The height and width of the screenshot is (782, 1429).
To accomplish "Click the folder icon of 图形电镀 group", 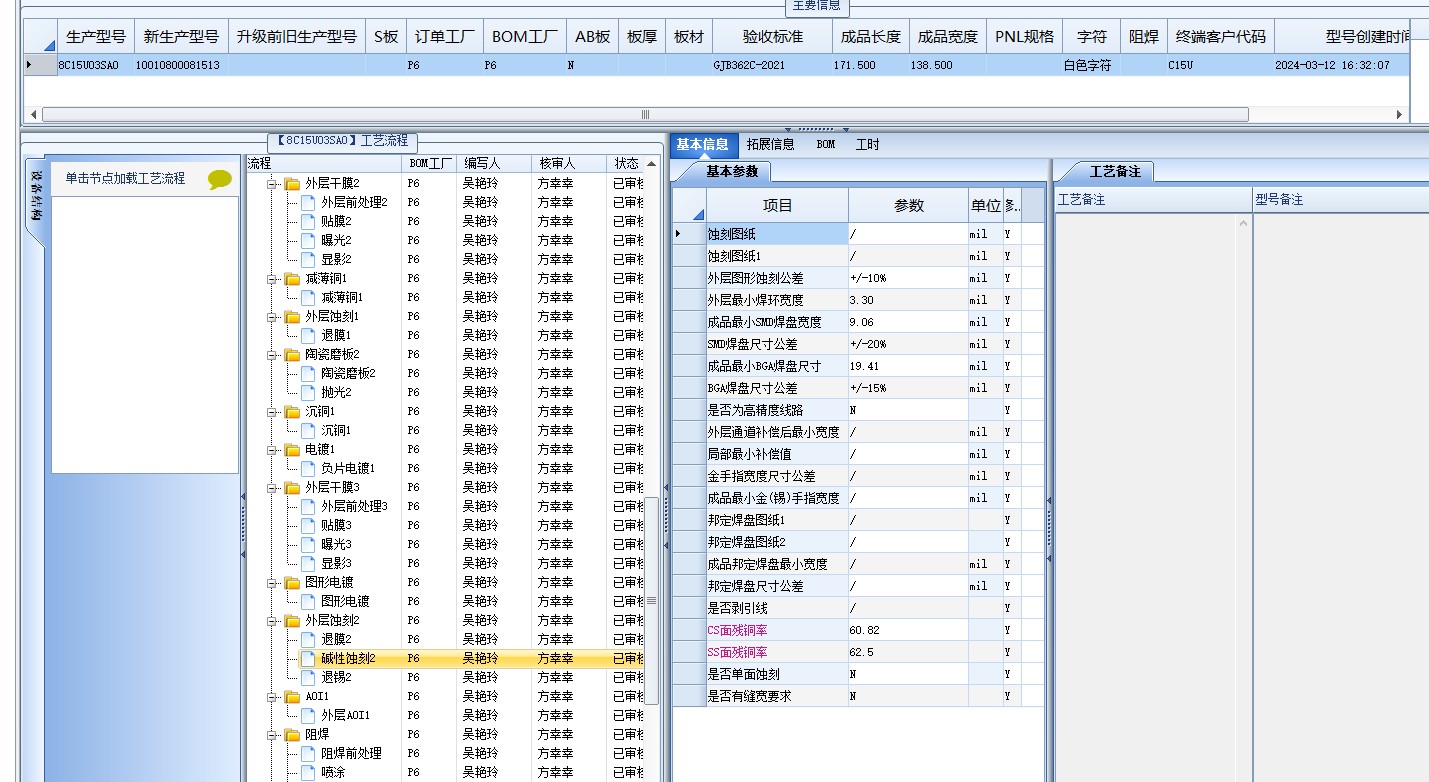I will coord(292,583).
